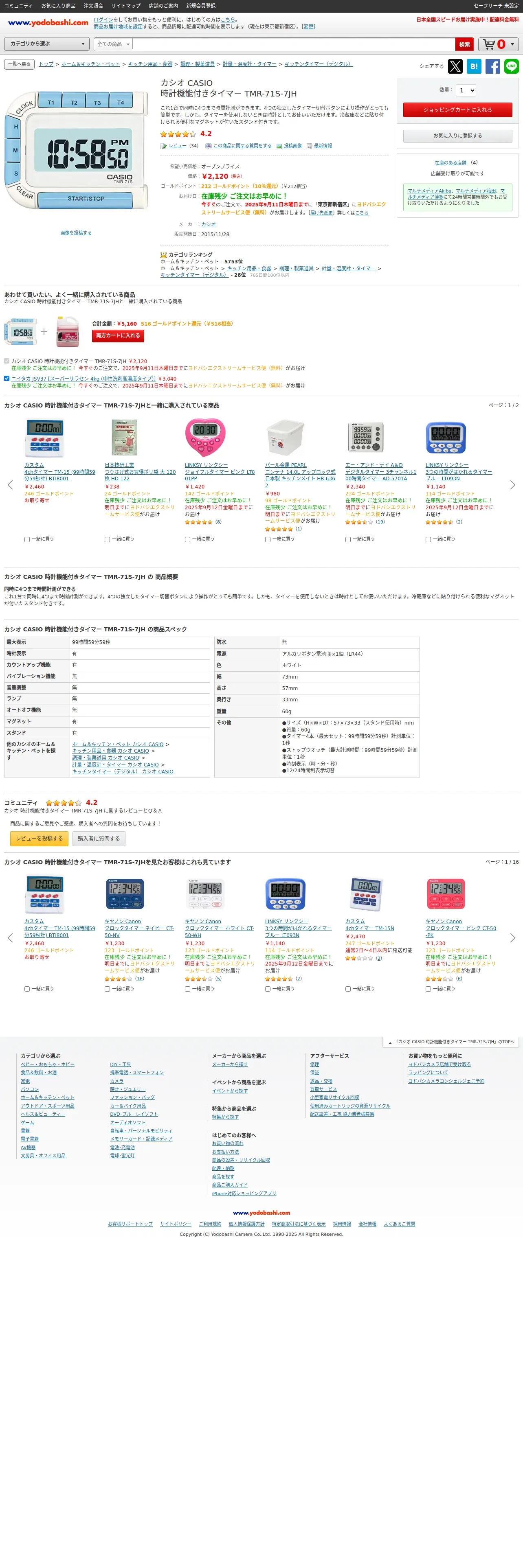Share product on Facebook
Screen dimensions: 523x1568
pyautogui.click(x=492, y=66)
